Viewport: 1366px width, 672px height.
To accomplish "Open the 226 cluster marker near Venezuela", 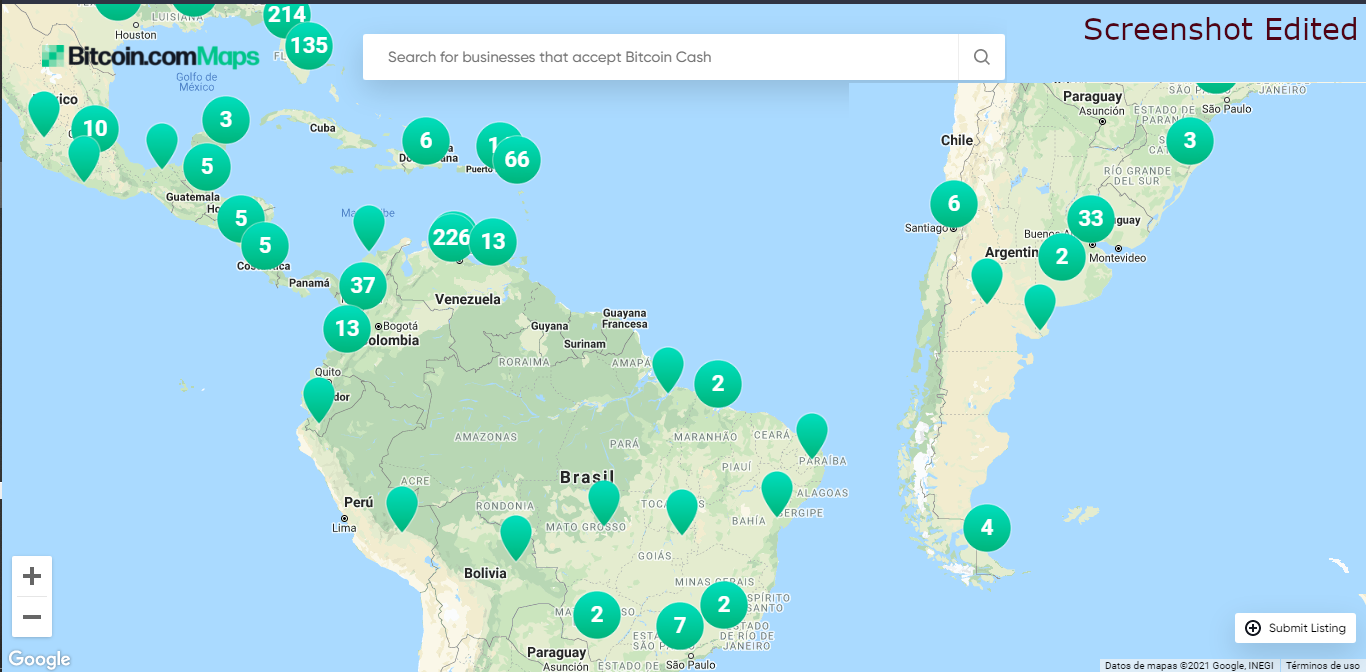I will pyautogui.click(x=452, y=237).
